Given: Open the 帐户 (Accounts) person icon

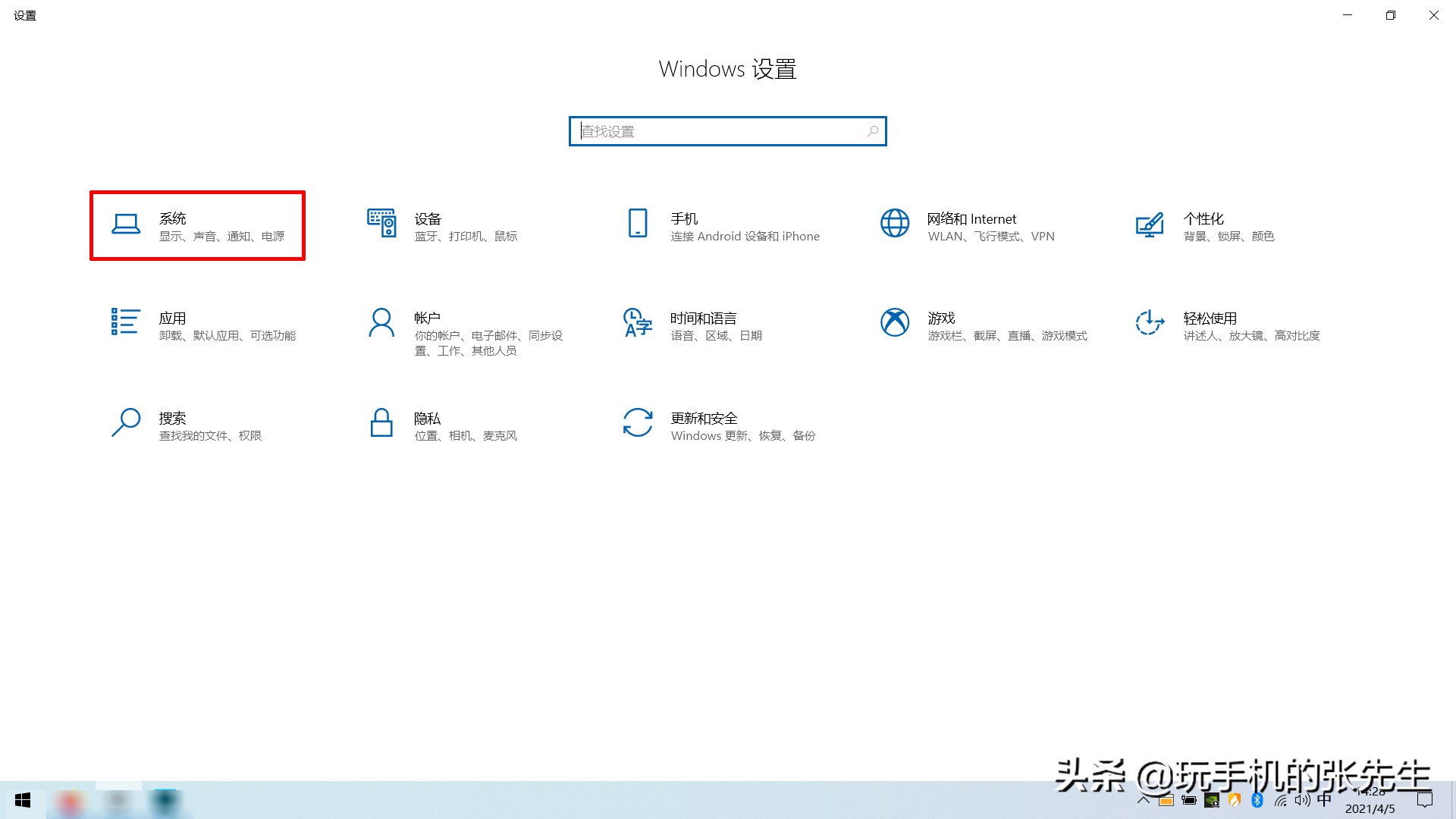Looking at the screenshot, I should coord(381,322).
